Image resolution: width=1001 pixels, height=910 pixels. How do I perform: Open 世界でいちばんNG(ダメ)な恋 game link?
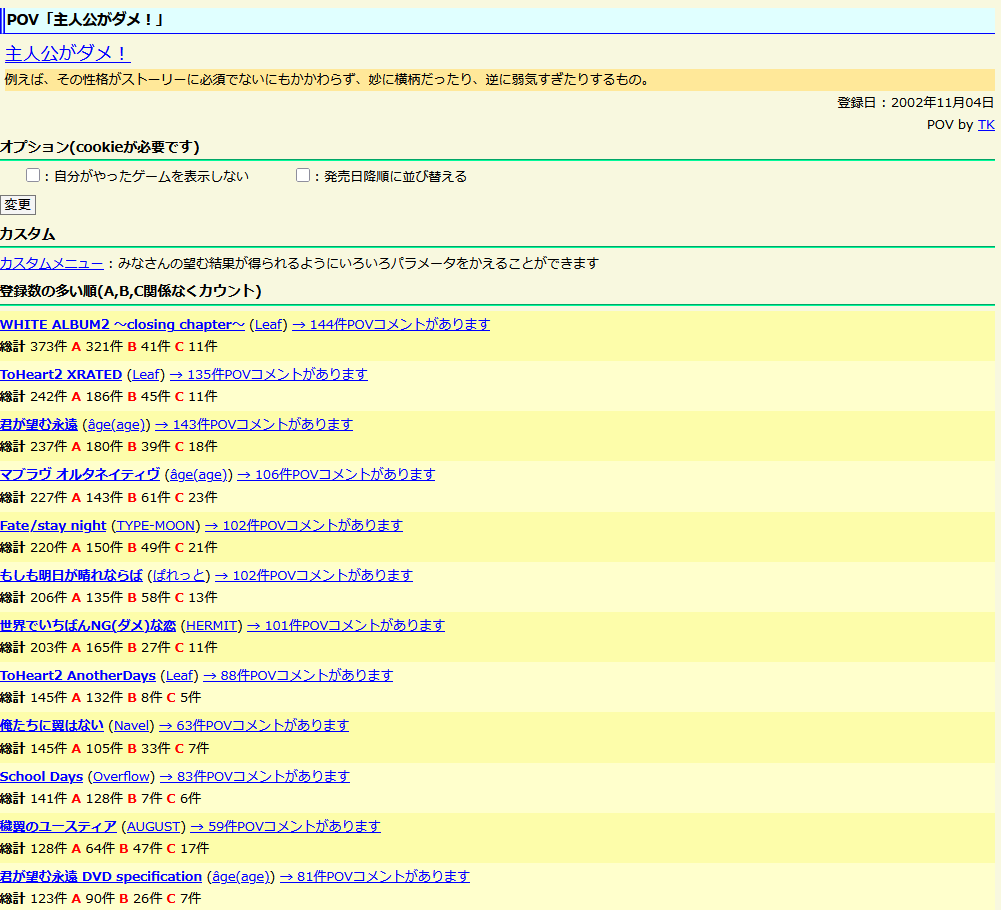[88, 625]
